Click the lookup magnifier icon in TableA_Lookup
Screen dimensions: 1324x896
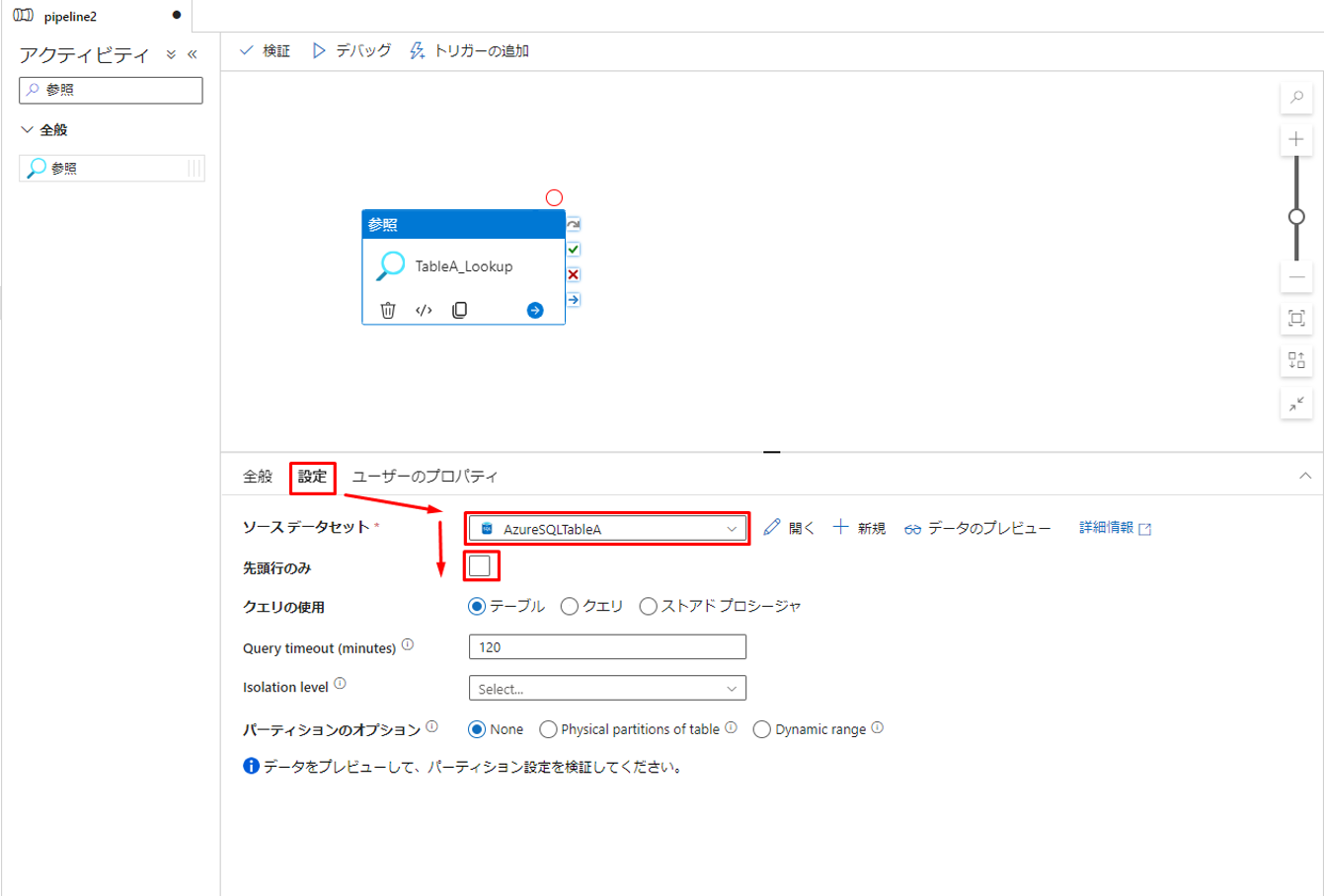pos(391,265)
